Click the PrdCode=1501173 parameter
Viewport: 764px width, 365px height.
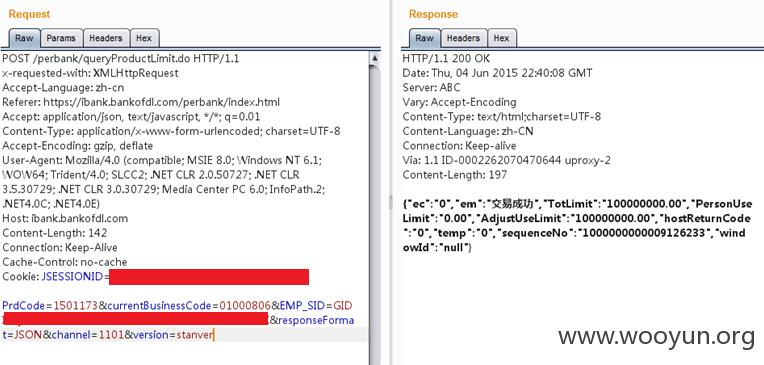pyautogui.click(x=50, y=306)
